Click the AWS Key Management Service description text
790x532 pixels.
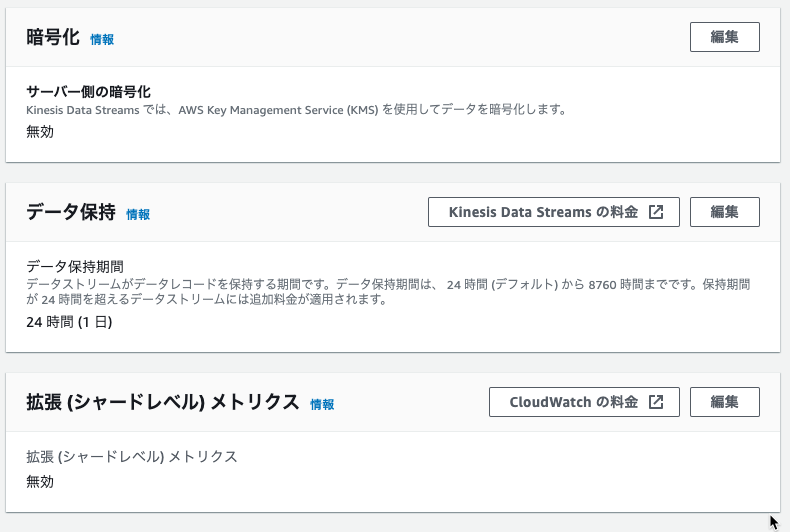(x=297, y=110)
